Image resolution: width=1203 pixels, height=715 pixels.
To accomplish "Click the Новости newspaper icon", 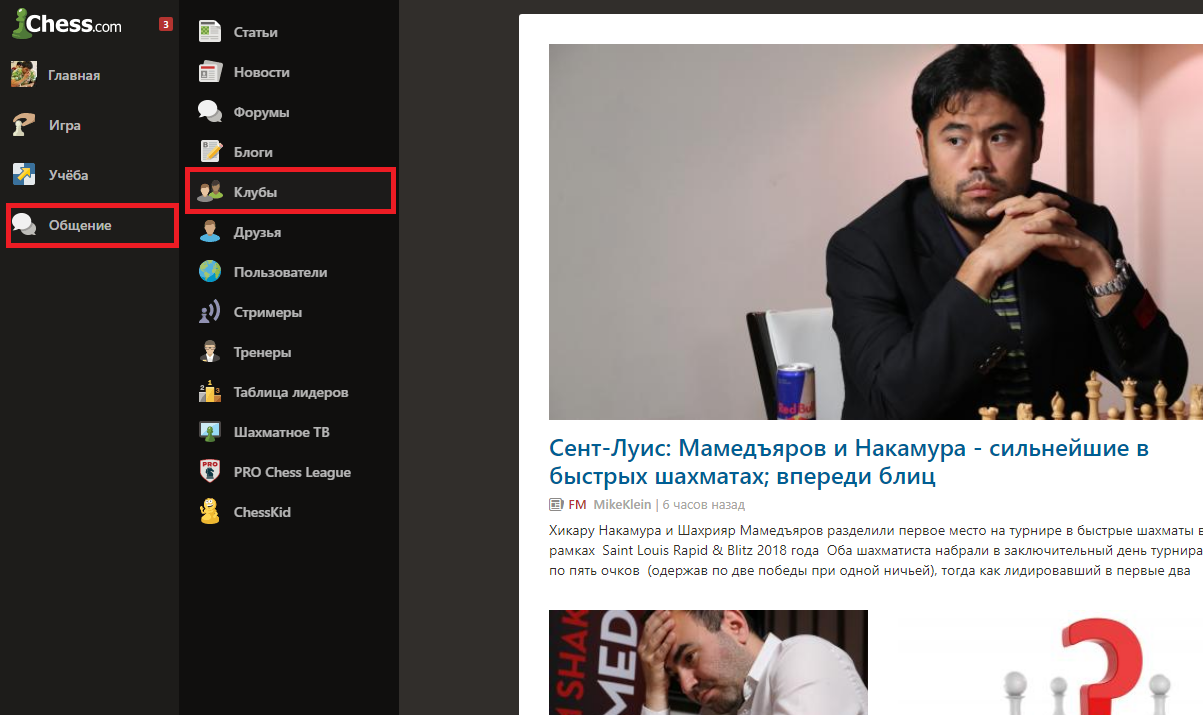I will click(x=210, y=72).
